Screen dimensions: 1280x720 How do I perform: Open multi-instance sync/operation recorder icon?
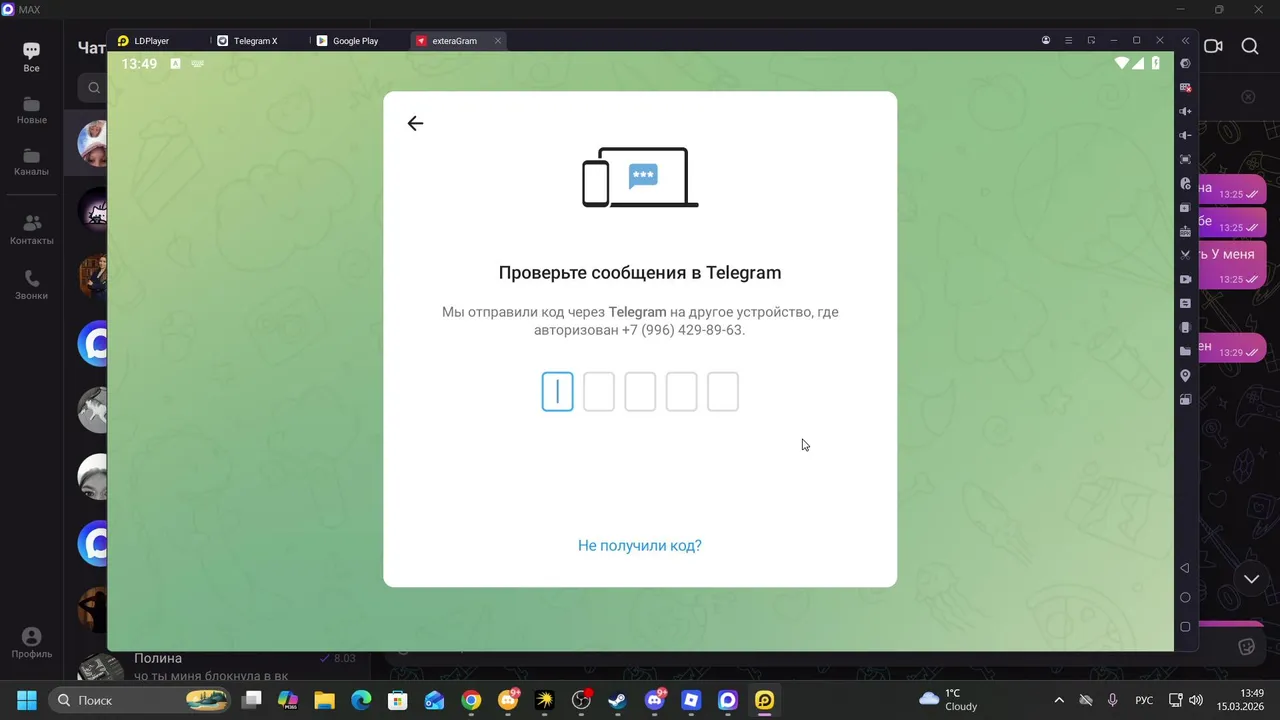(x=1186, y=183)
